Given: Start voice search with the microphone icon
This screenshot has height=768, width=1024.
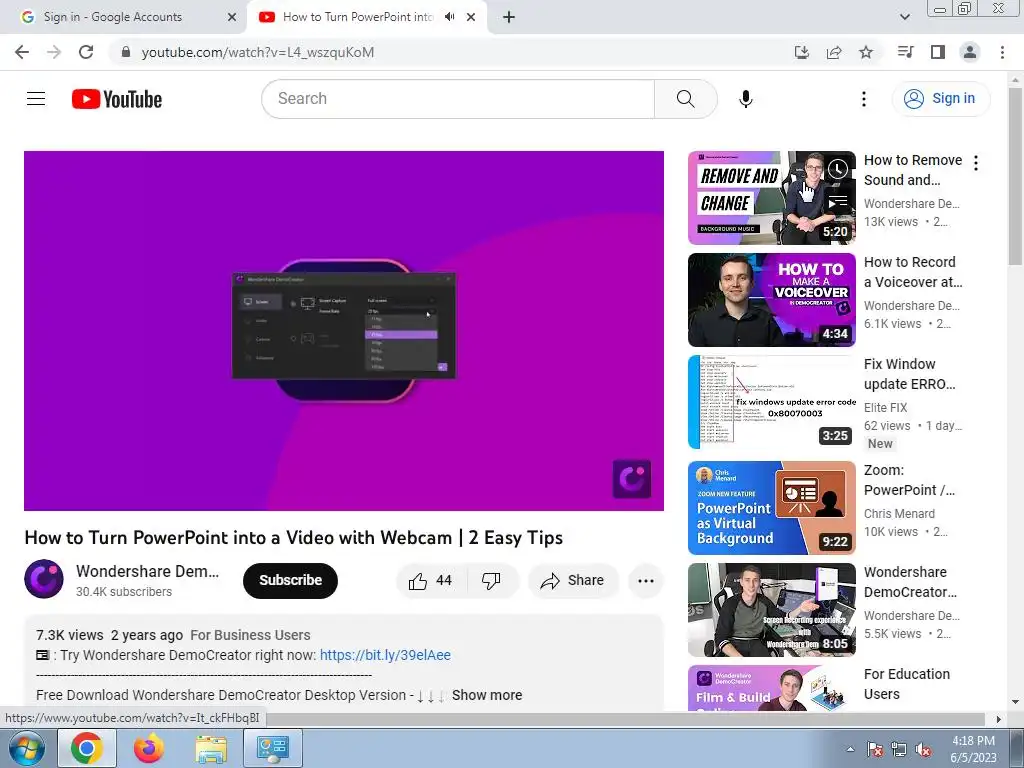Looking at the screenshot, I should coord(745,99).
